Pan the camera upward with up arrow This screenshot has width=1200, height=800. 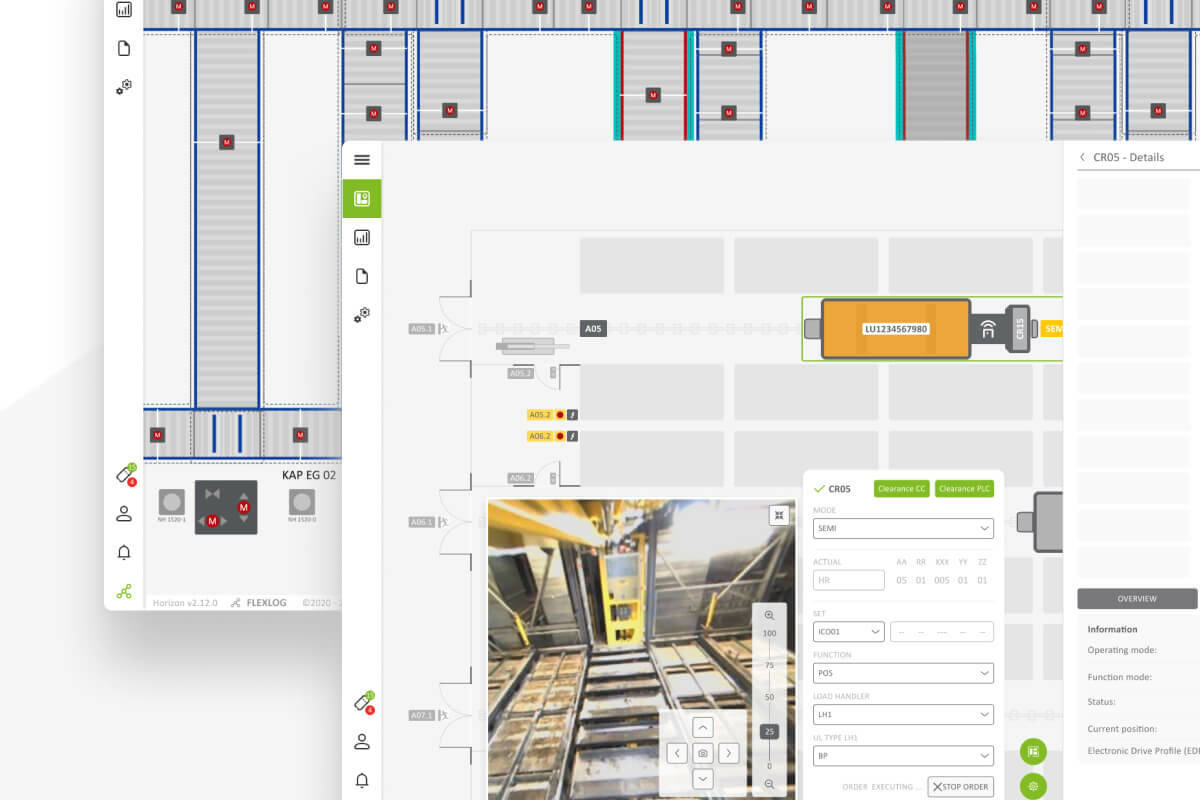click(703, 728)
